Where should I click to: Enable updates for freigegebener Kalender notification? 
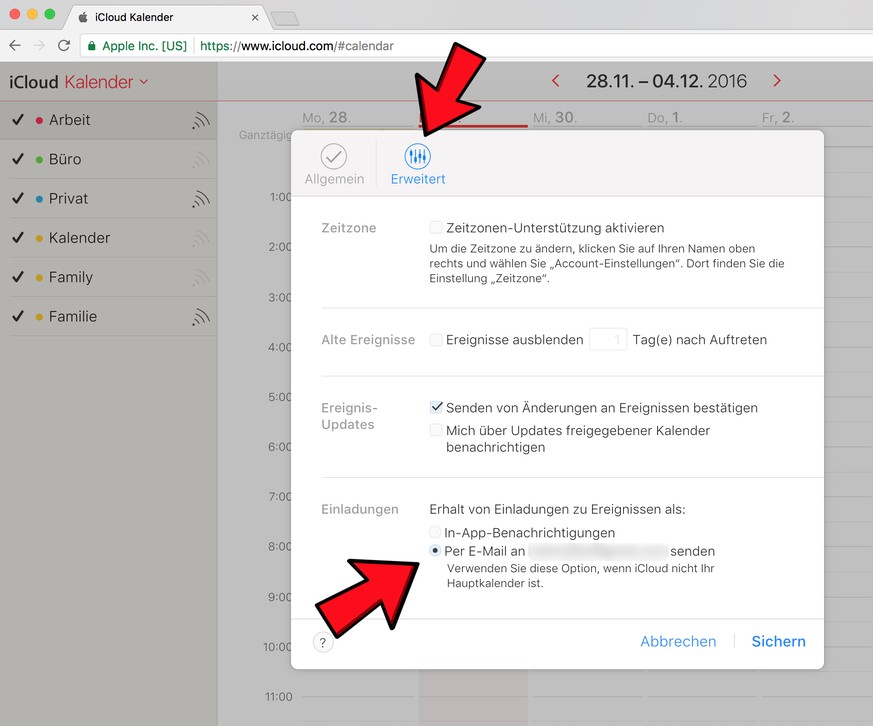coord(436,430)
